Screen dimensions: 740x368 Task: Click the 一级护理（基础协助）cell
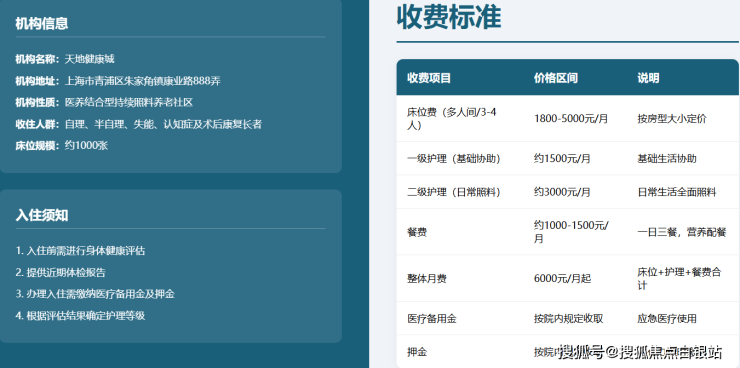point(453,159)
